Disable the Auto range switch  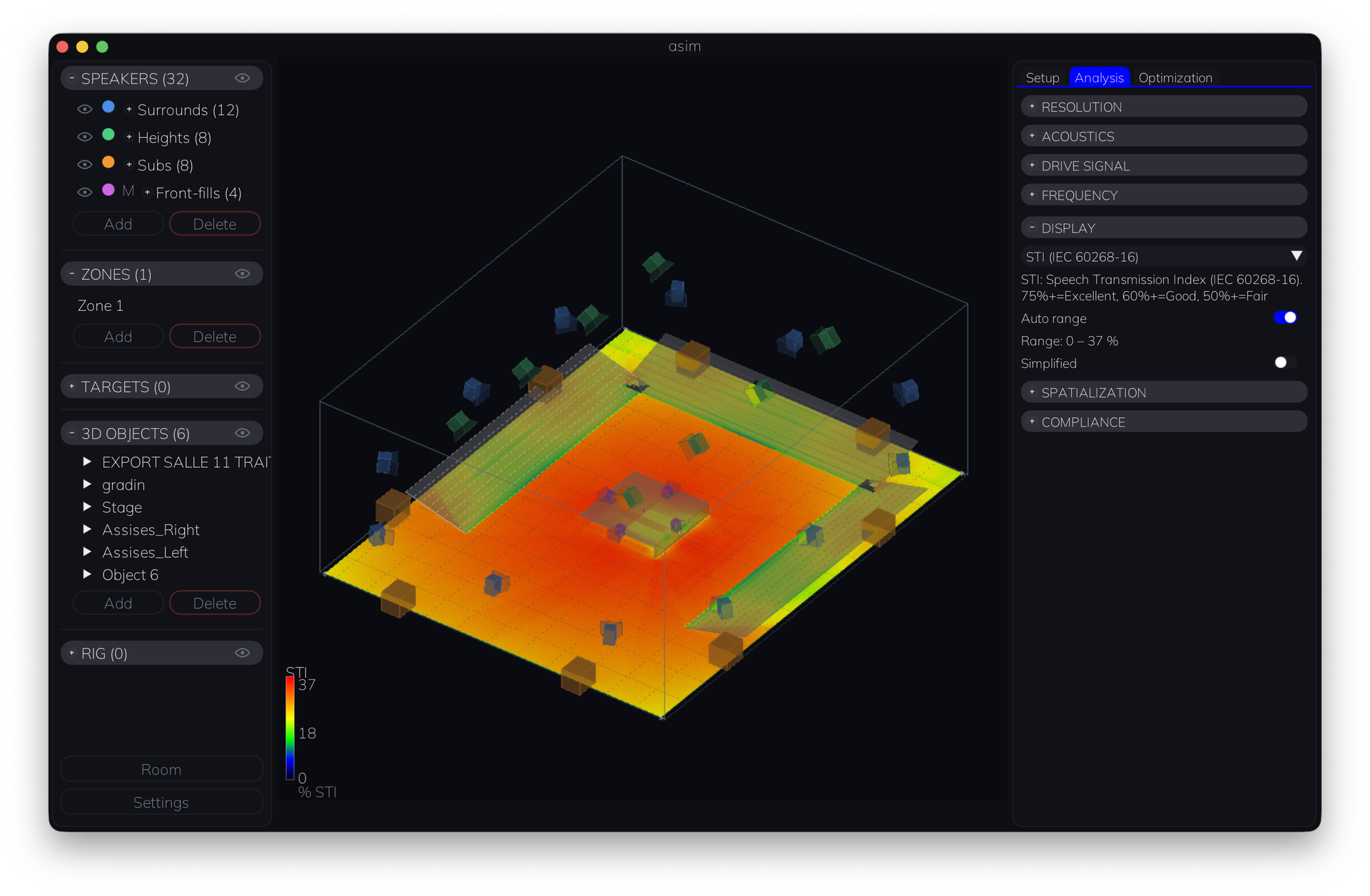[x=1285, y=317]
